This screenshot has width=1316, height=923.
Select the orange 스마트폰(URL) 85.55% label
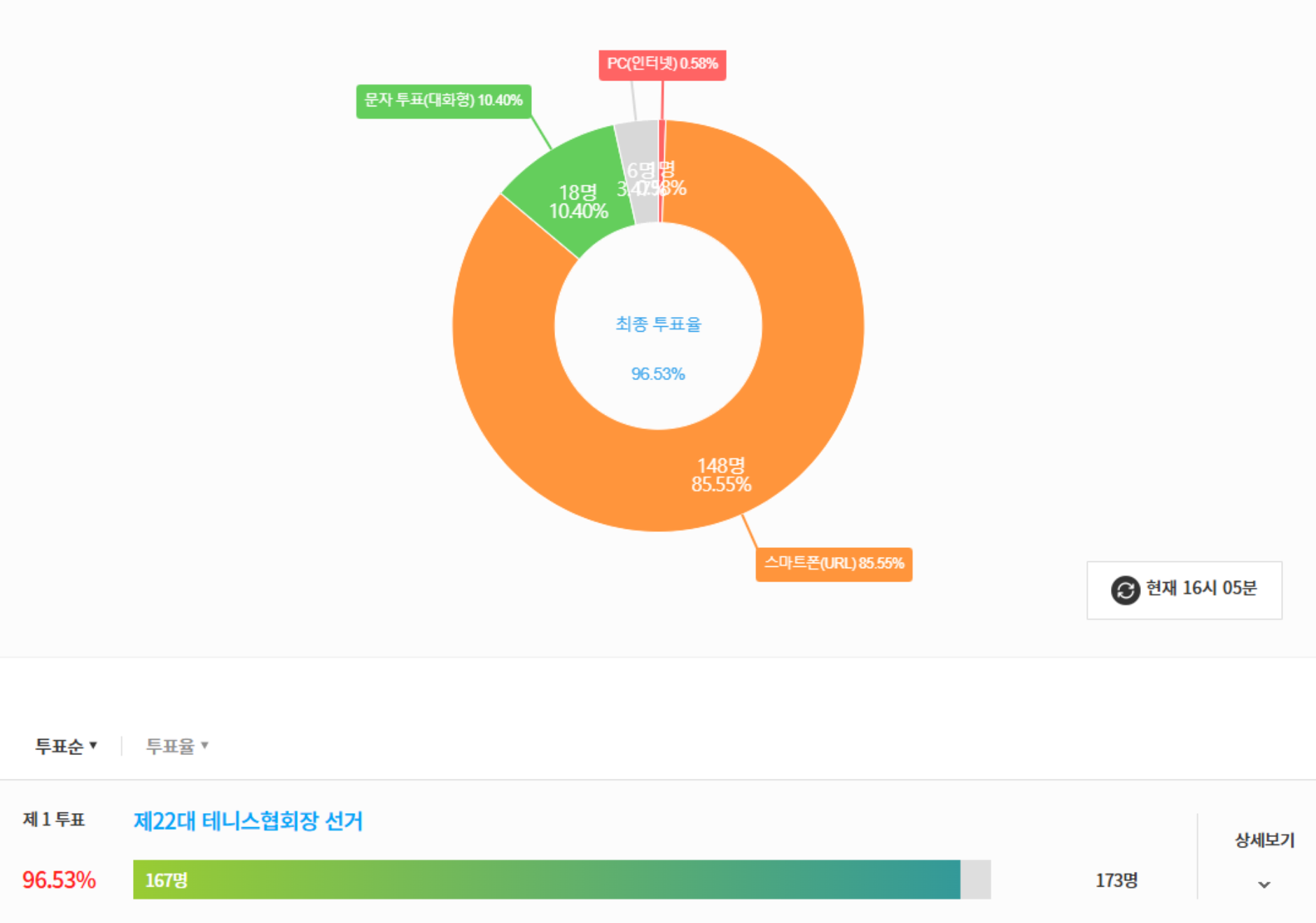point(834,564)
